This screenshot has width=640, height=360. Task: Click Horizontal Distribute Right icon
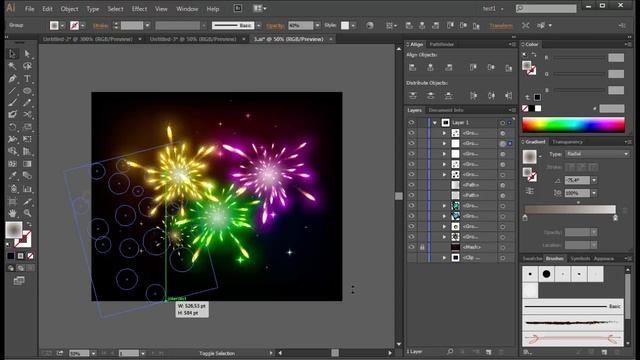[509, 96]
